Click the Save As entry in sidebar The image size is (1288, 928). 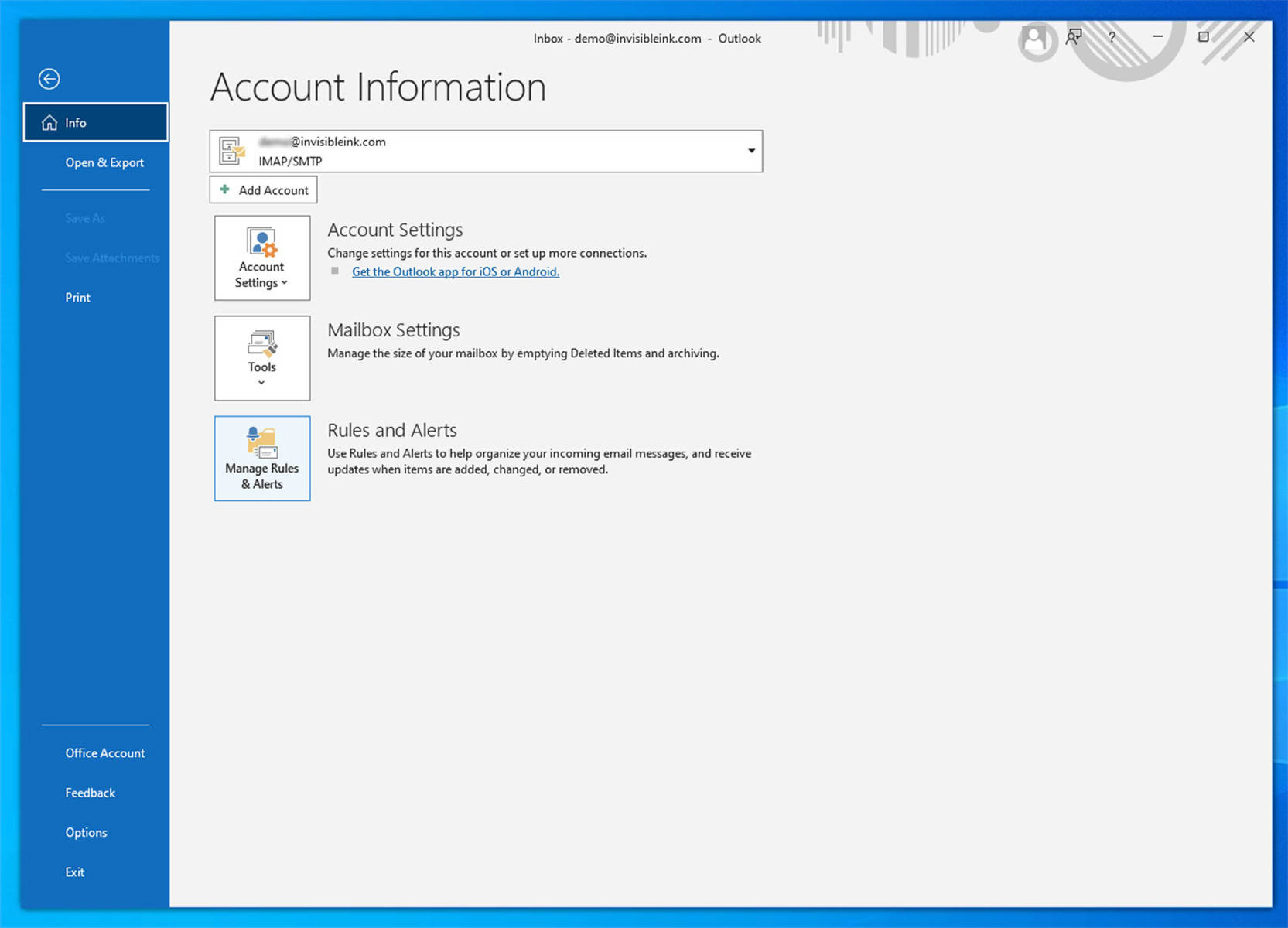coord(85,218)
